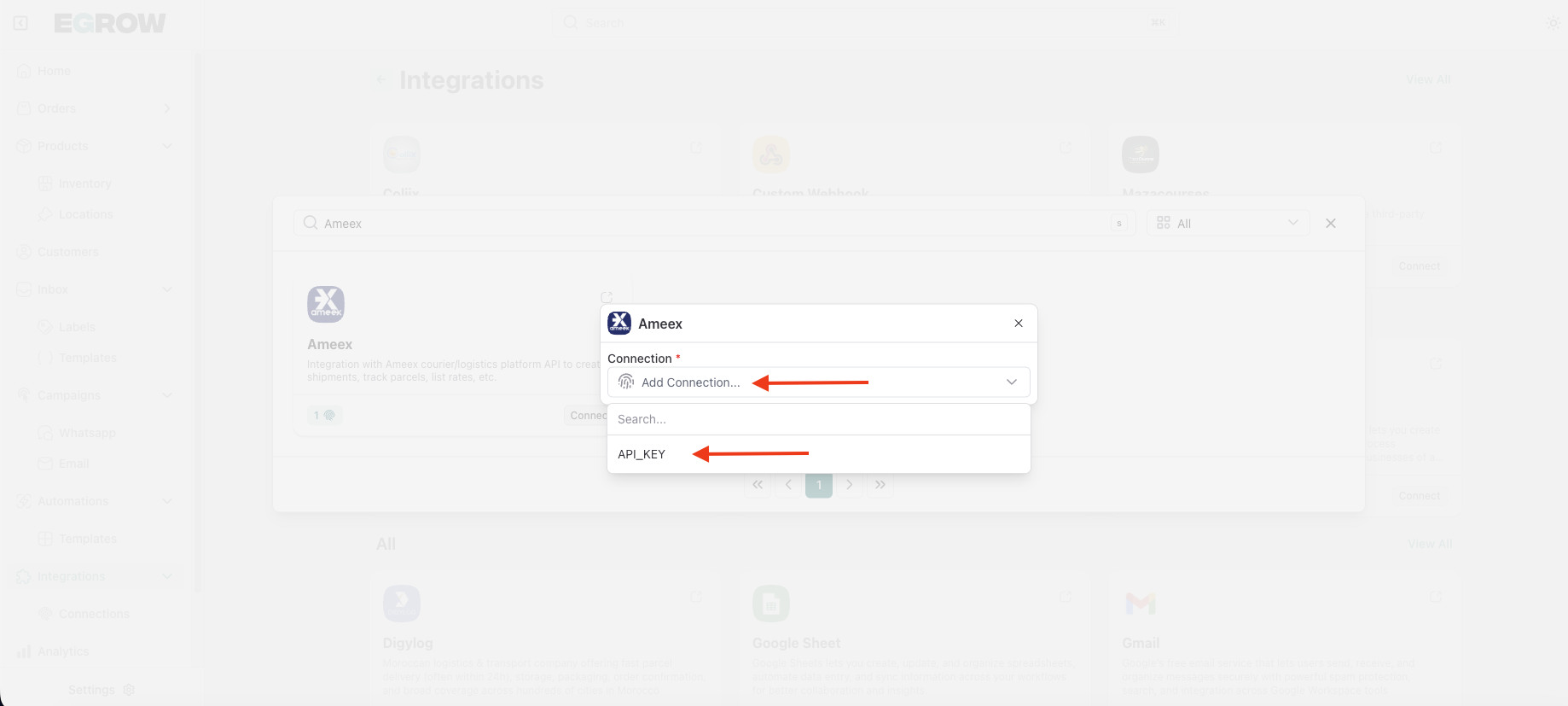Screen dimensions: 1568x706
Task: Click View All beside the All heading
Action: tap(1430, 544)
